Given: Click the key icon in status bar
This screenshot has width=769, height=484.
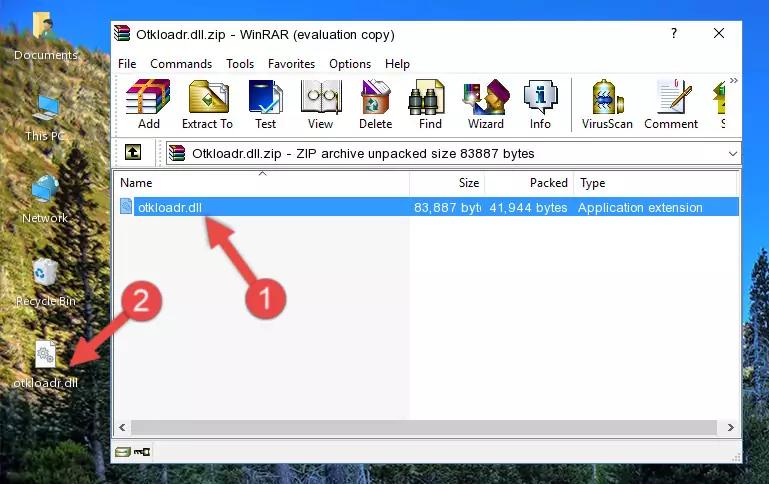Looking at the screenshot, I should [142, 452].
